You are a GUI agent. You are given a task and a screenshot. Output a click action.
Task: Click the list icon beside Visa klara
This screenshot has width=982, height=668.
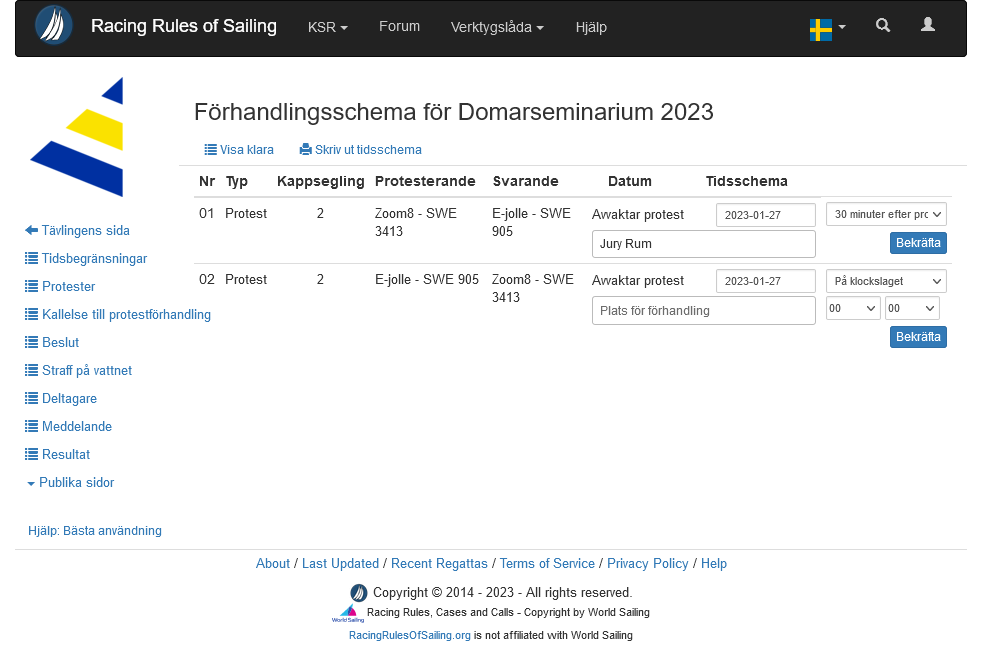[210, 150]
